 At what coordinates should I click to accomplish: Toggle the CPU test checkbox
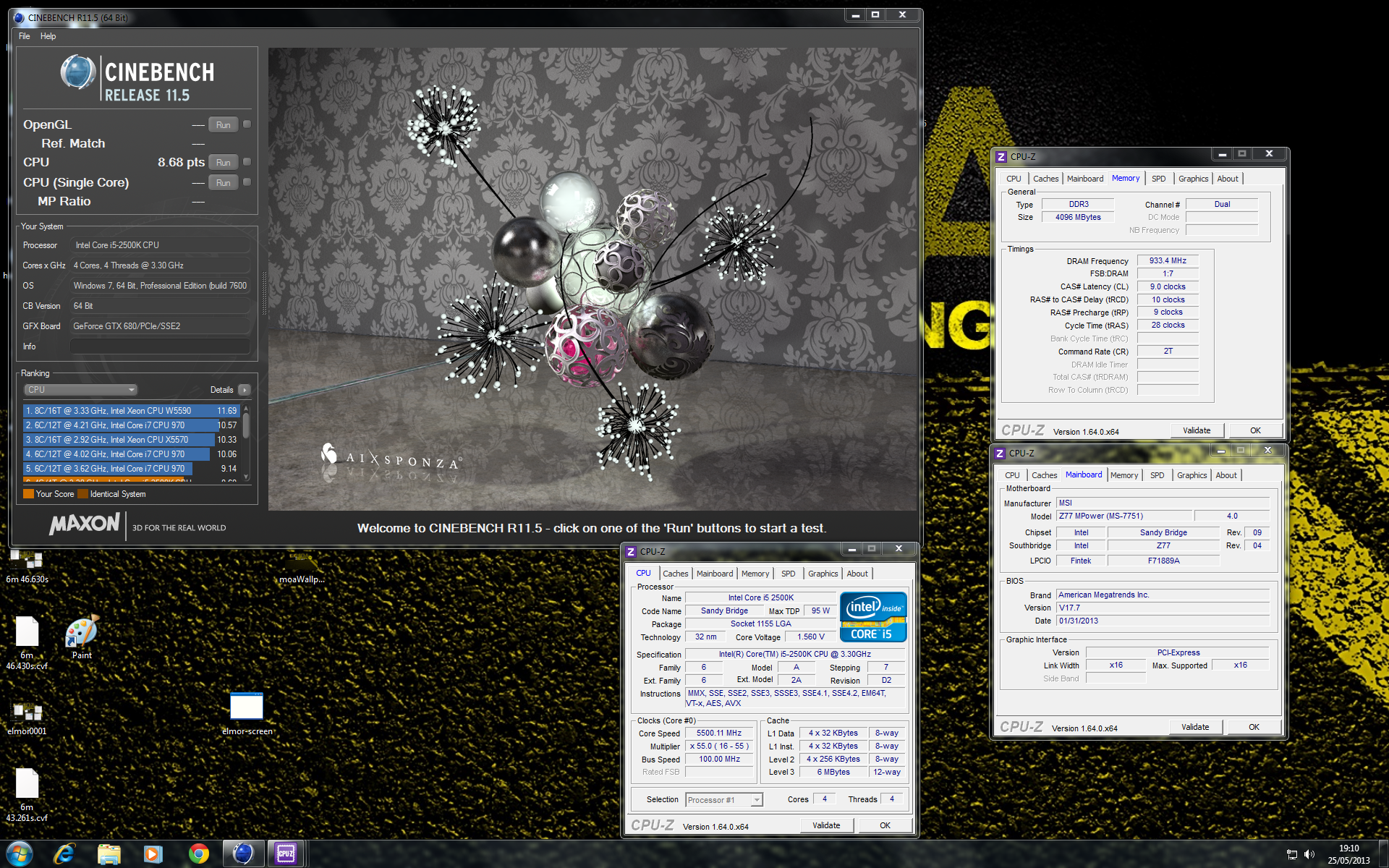coord(247,162)
